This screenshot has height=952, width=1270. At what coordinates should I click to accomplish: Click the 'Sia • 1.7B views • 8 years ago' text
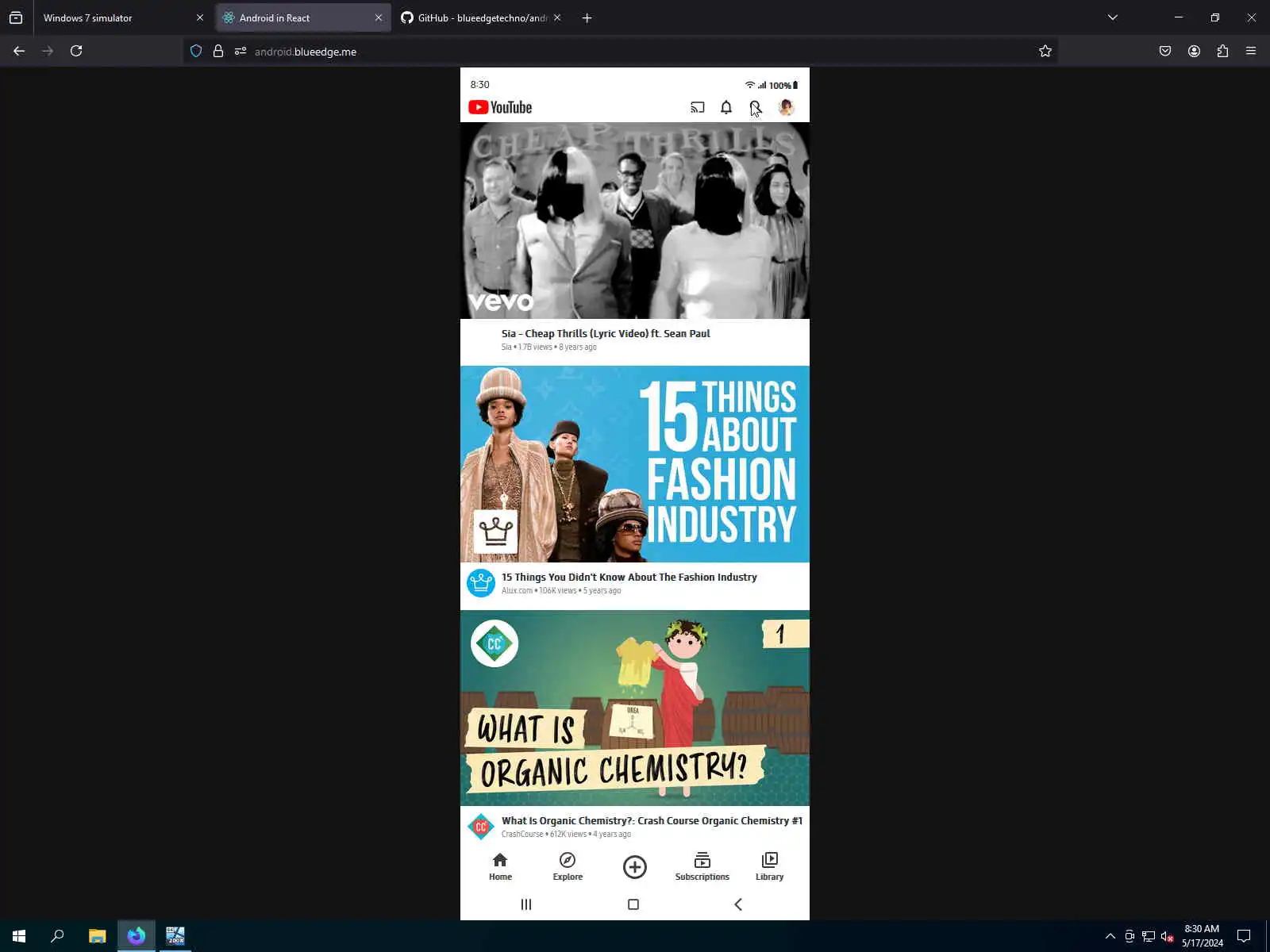549,347
